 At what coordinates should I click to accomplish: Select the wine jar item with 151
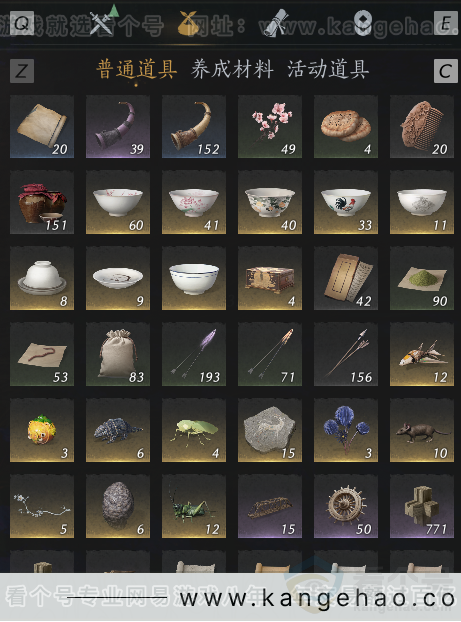(x=42, y=202)
